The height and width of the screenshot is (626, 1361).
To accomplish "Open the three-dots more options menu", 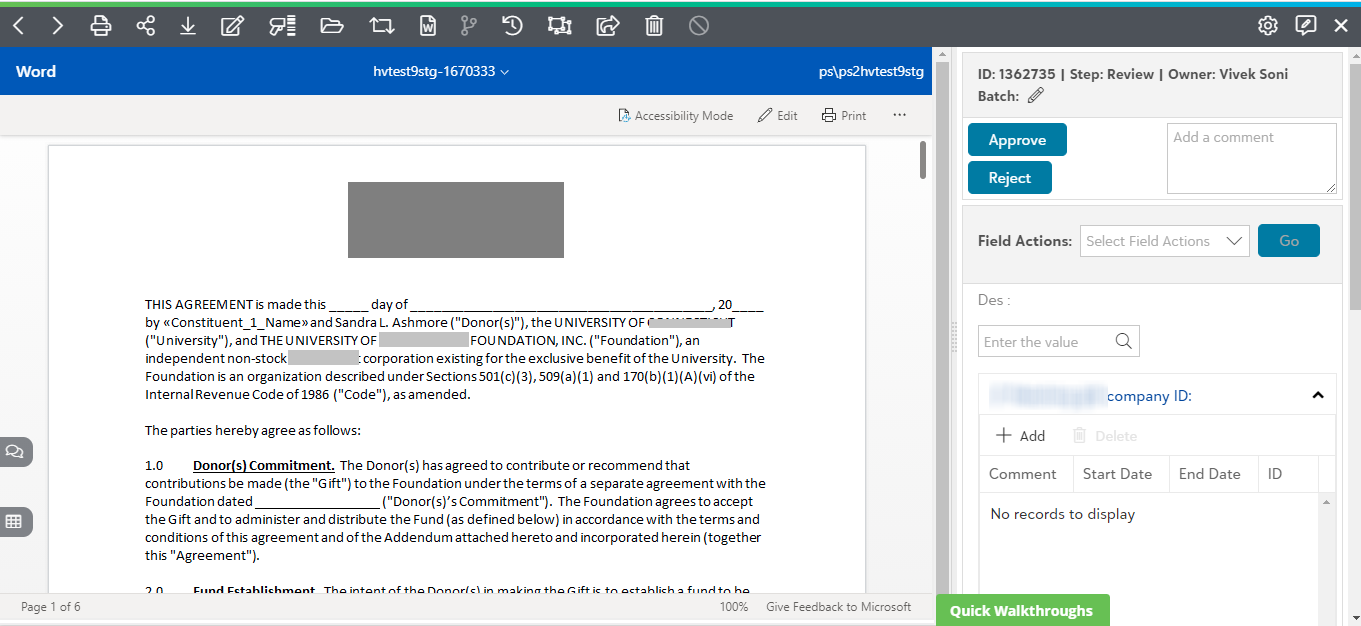I will 899,115.
